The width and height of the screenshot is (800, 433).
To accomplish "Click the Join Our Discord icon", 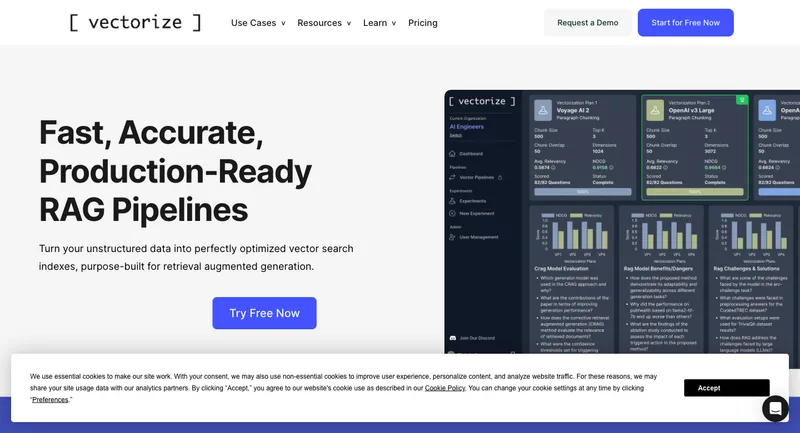I will coord(453,339).
